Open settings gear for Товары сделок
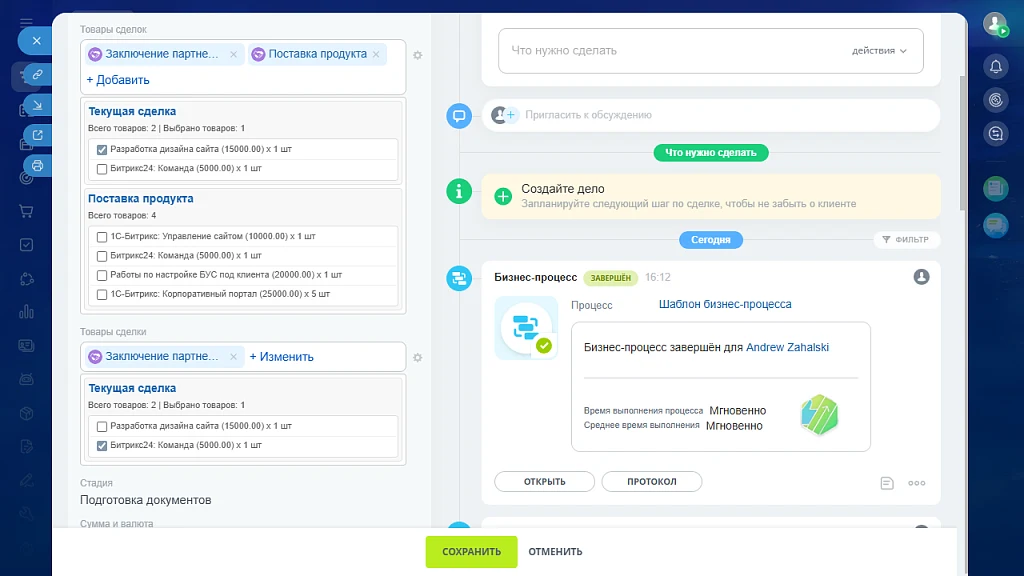This screenshot has height=576, width=1024. pos(417,56)
